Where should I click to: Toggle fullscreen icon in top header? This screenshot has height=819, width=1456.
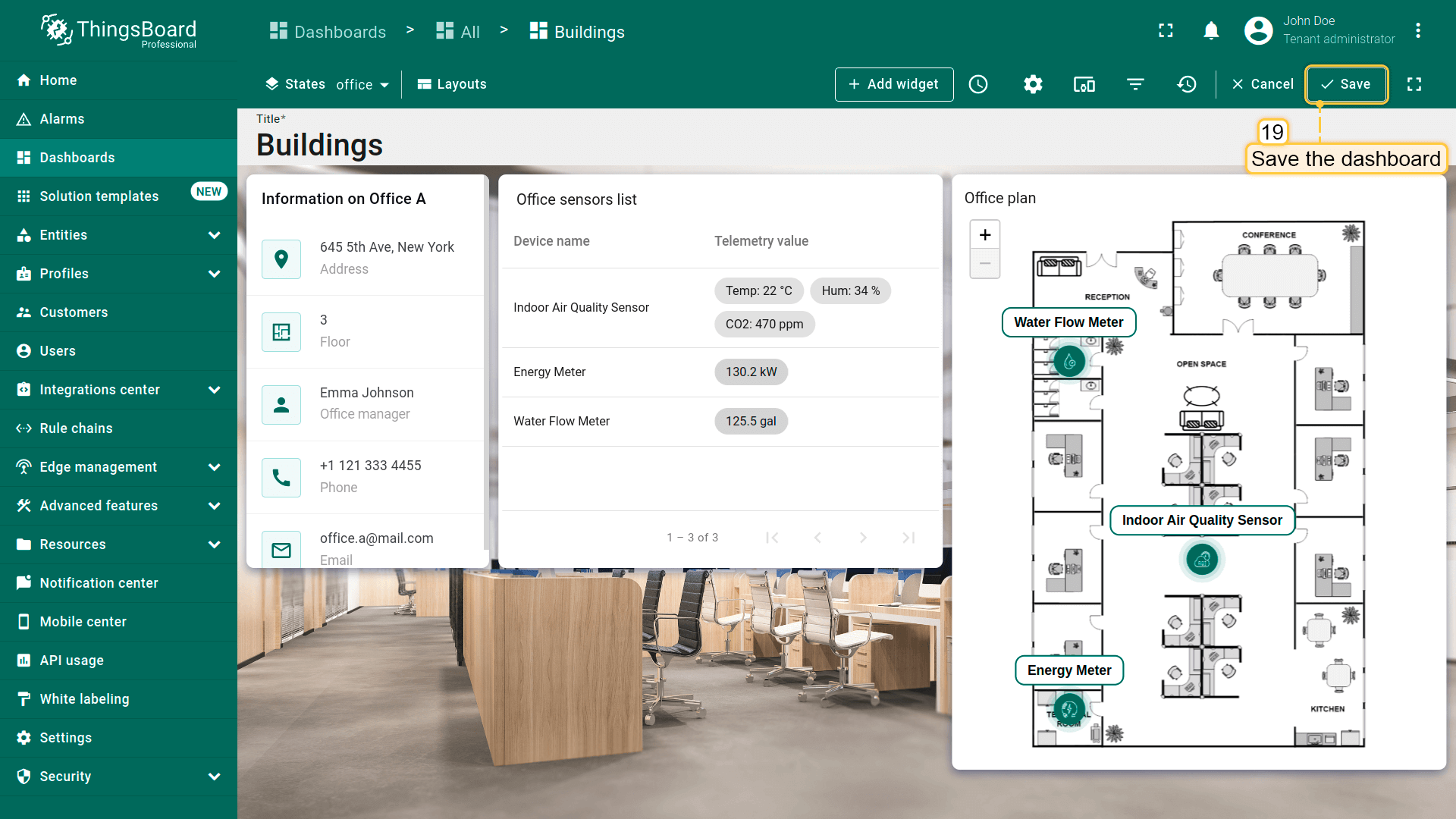point(1166,30)
